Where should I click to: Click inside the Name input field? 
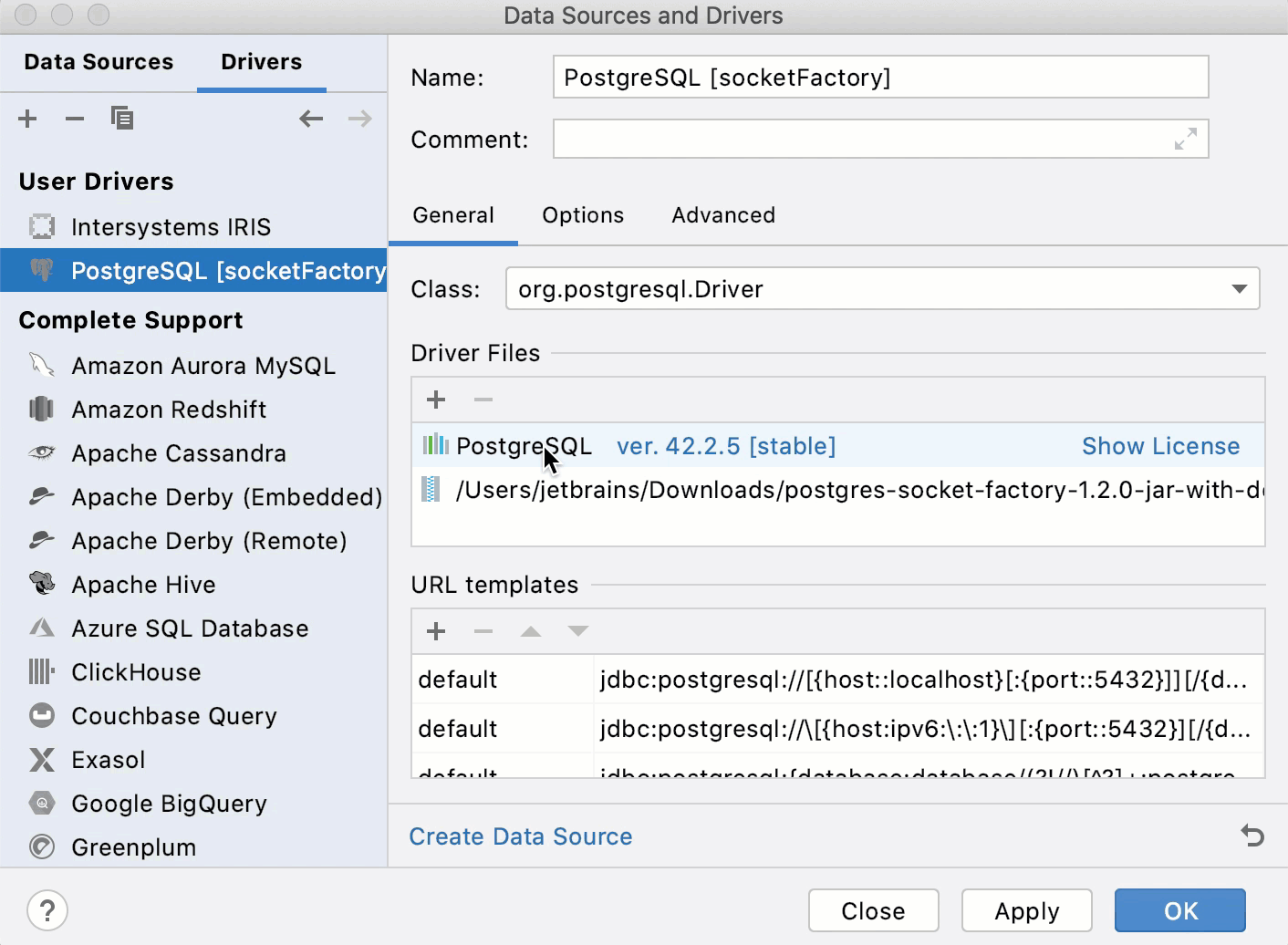878,77
